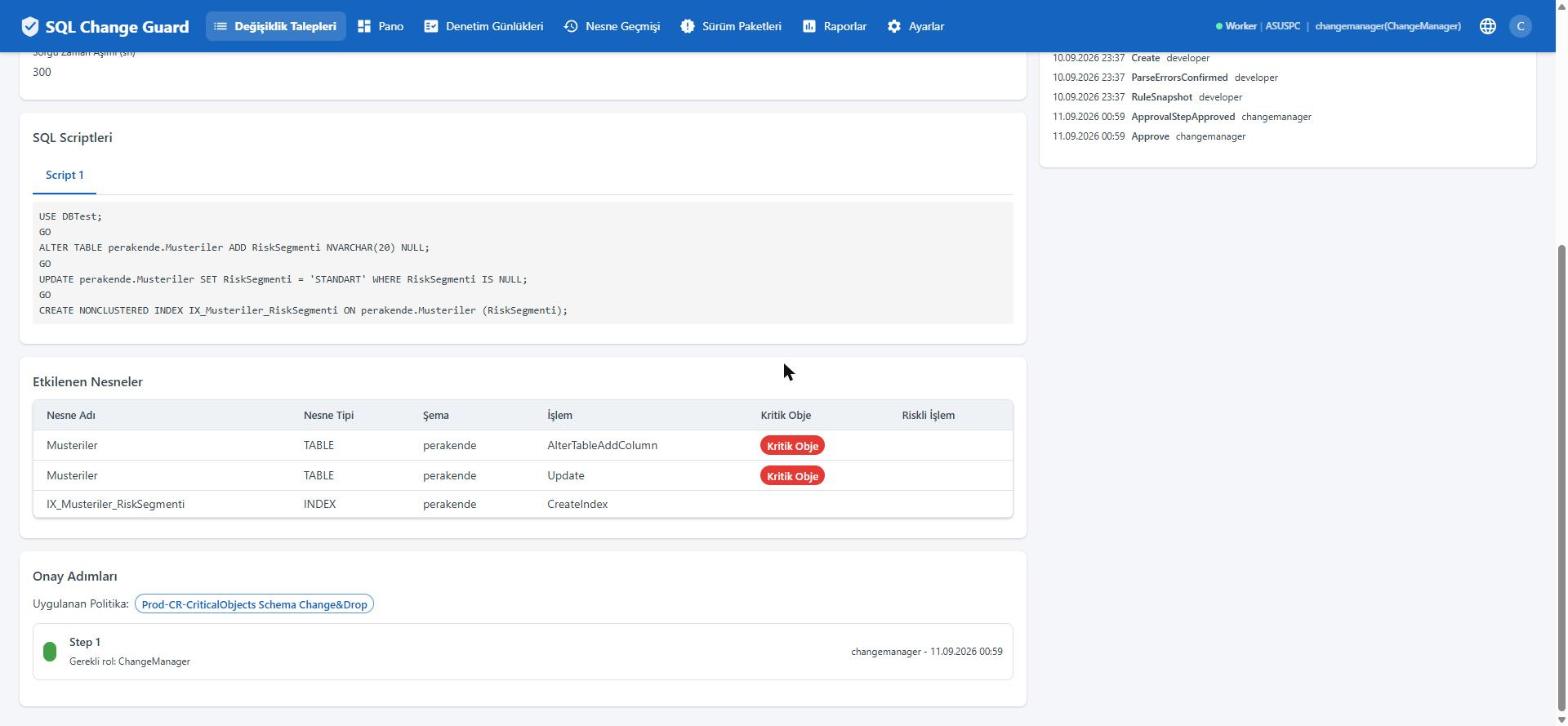
Task: Click the Riskli İşlem column header
Action: [x=928, y=415]
